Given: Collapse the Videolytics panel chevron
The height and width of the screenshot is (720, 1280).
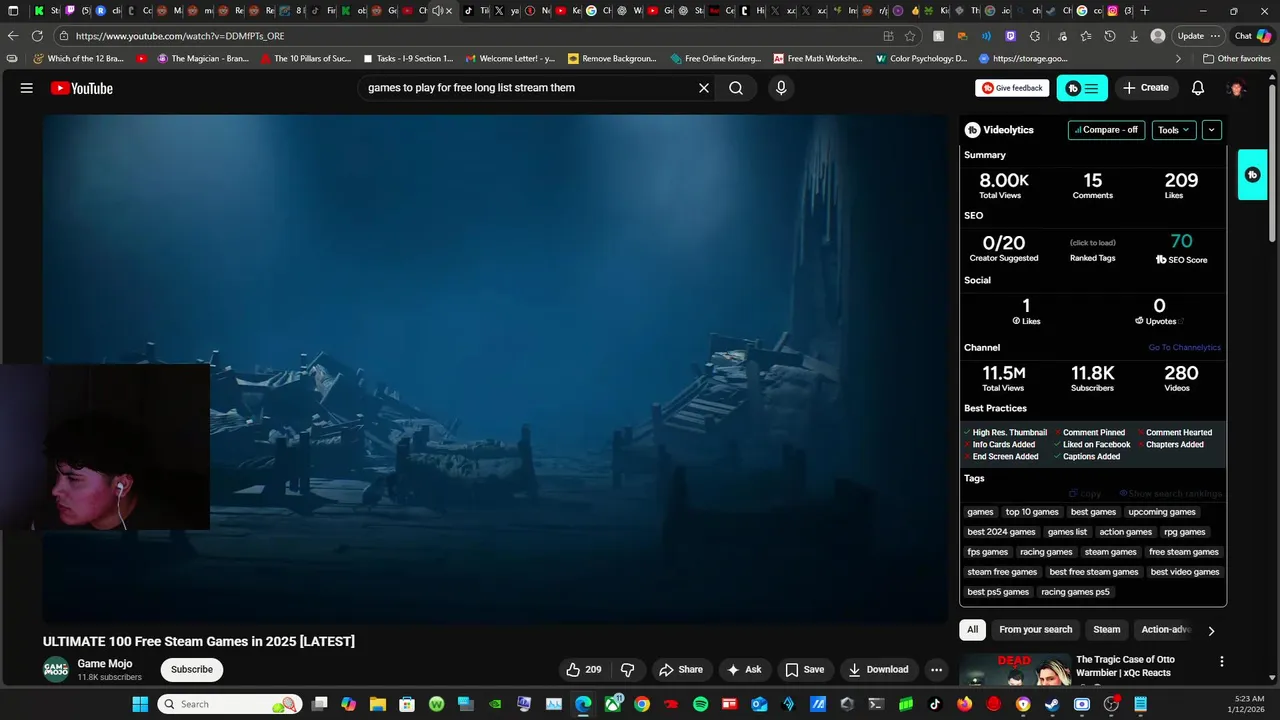Looking at the screenshot, I should point(1211,130).
